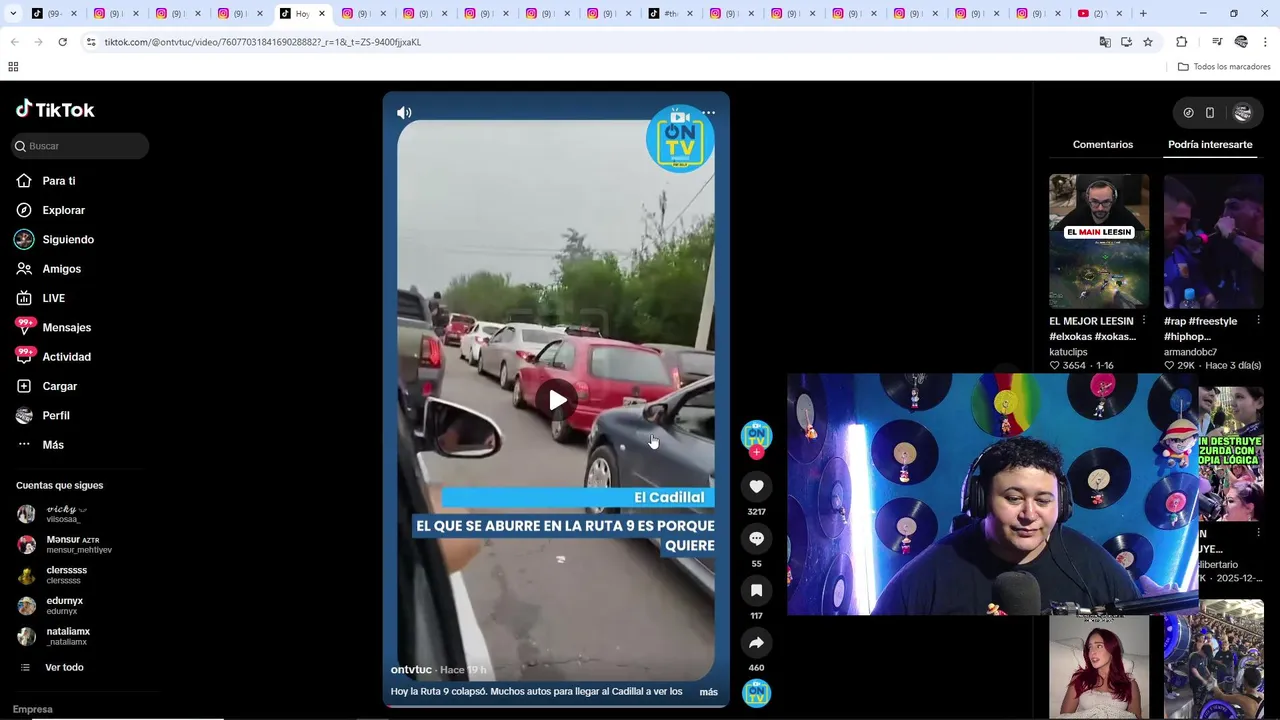Click the translate page icon
Image resolution: width=1280 pixels, height=720 pixels.
[x=1105, y=42]
